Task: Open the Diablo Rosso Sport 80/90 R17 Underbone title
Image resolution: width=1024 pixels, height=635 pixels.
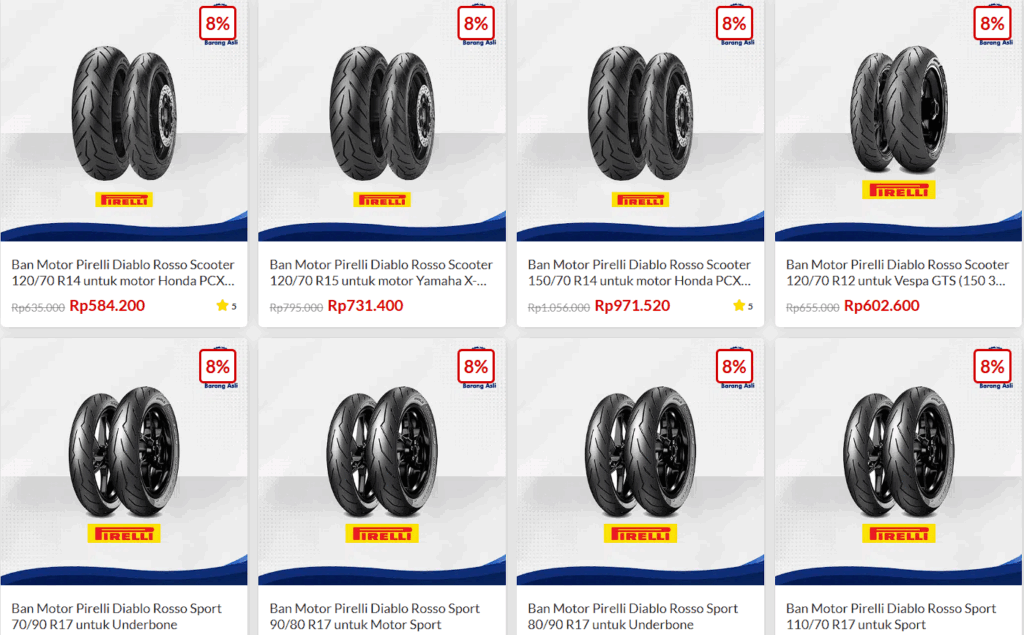Action: click(633, 616)
